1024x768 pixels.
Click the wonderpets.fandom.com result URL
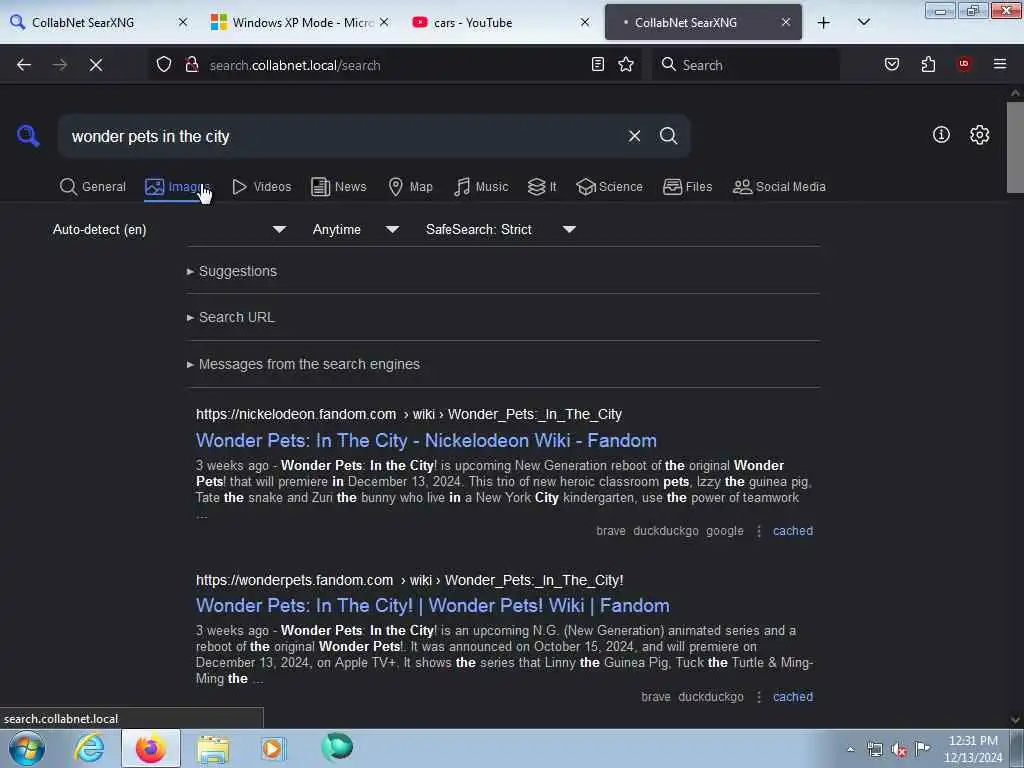point(409,581)
